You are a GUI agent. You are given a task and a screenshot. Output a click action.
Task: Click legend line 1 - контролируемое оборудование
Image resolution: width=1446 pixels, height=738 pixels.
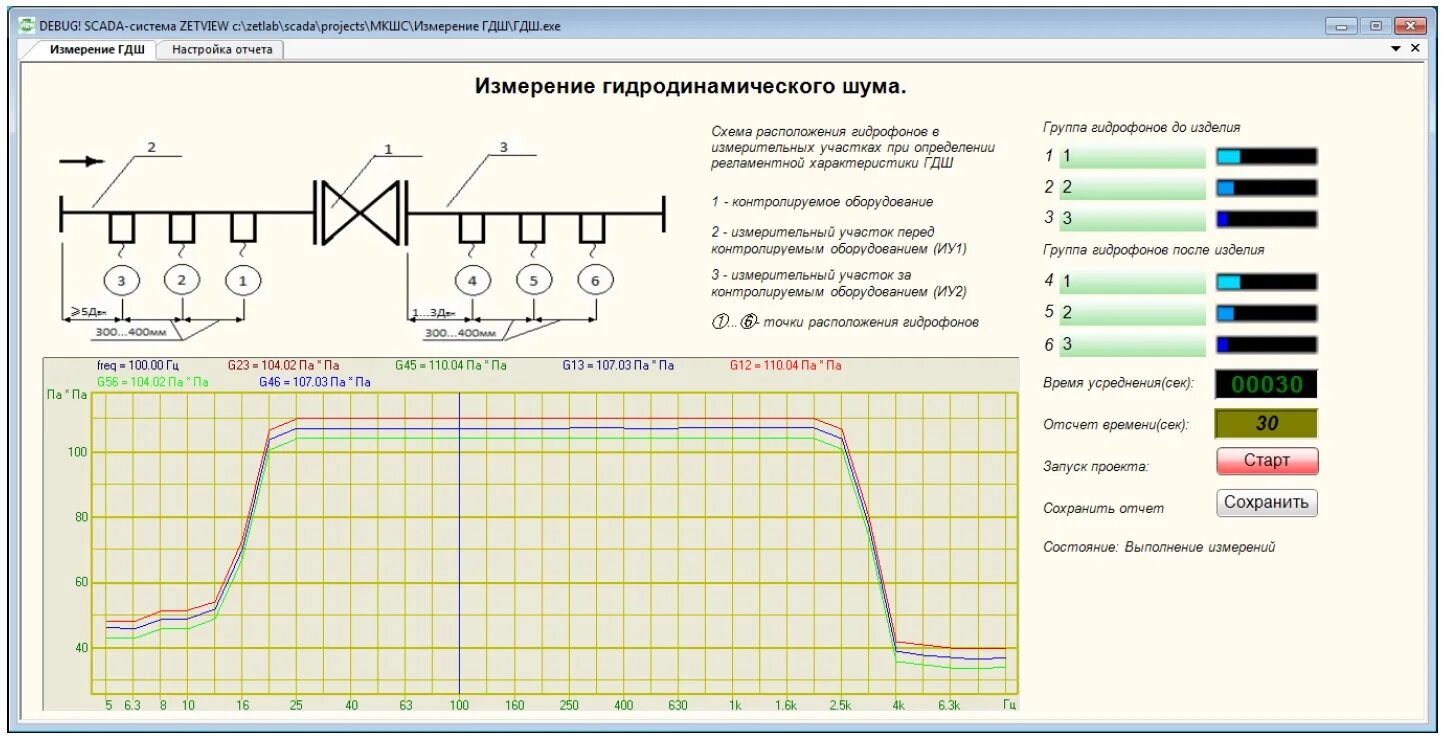point(822,202)
